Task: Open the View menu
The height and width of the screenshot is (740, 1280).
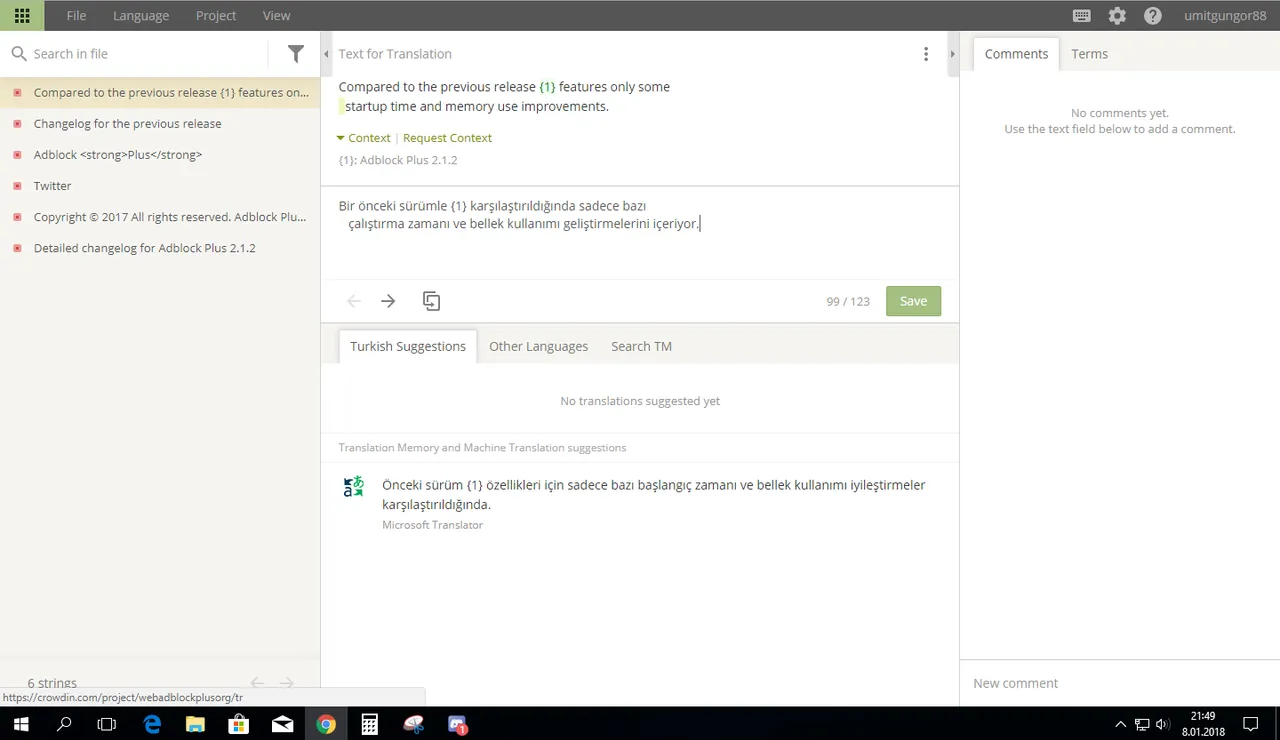Action: 276,15
